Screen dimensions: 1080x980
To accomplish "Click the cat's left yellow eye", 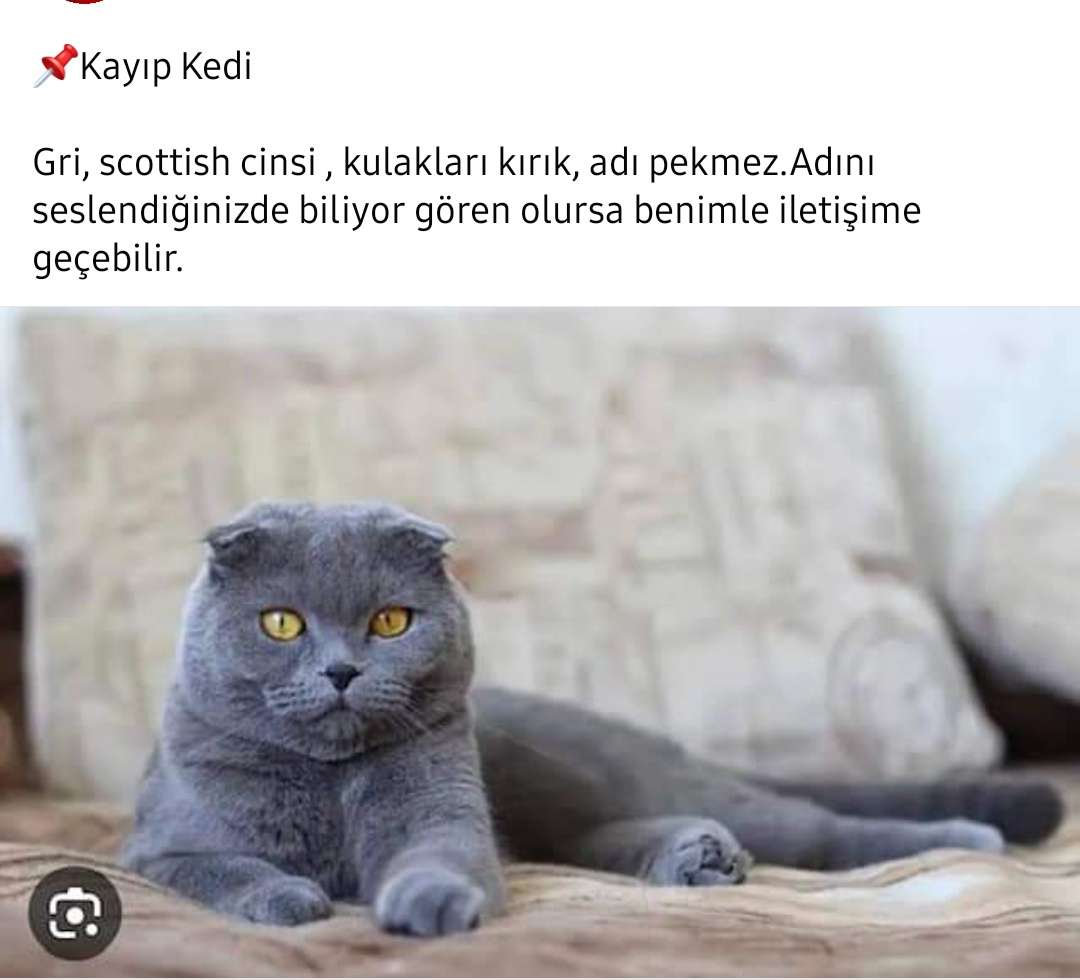I will 282,624.
